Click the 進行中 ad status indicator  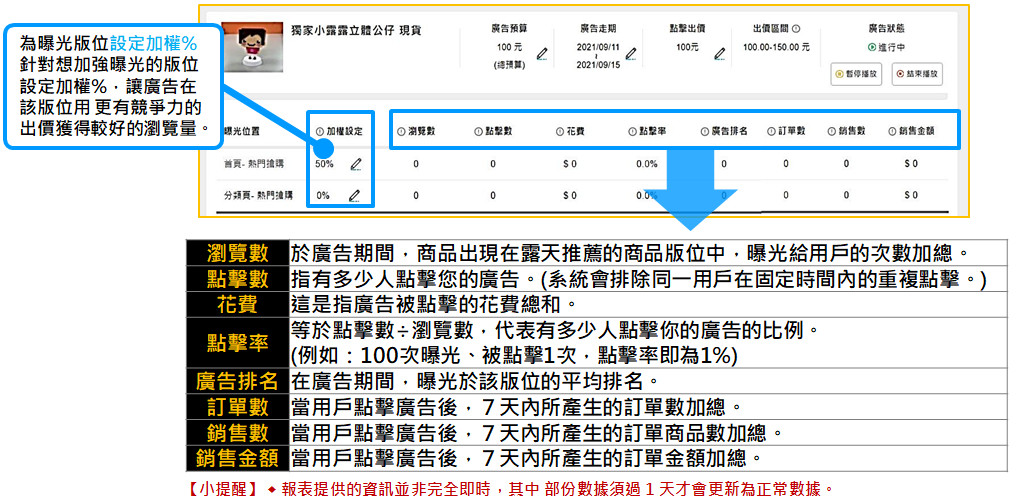click(x=888, y=47)
